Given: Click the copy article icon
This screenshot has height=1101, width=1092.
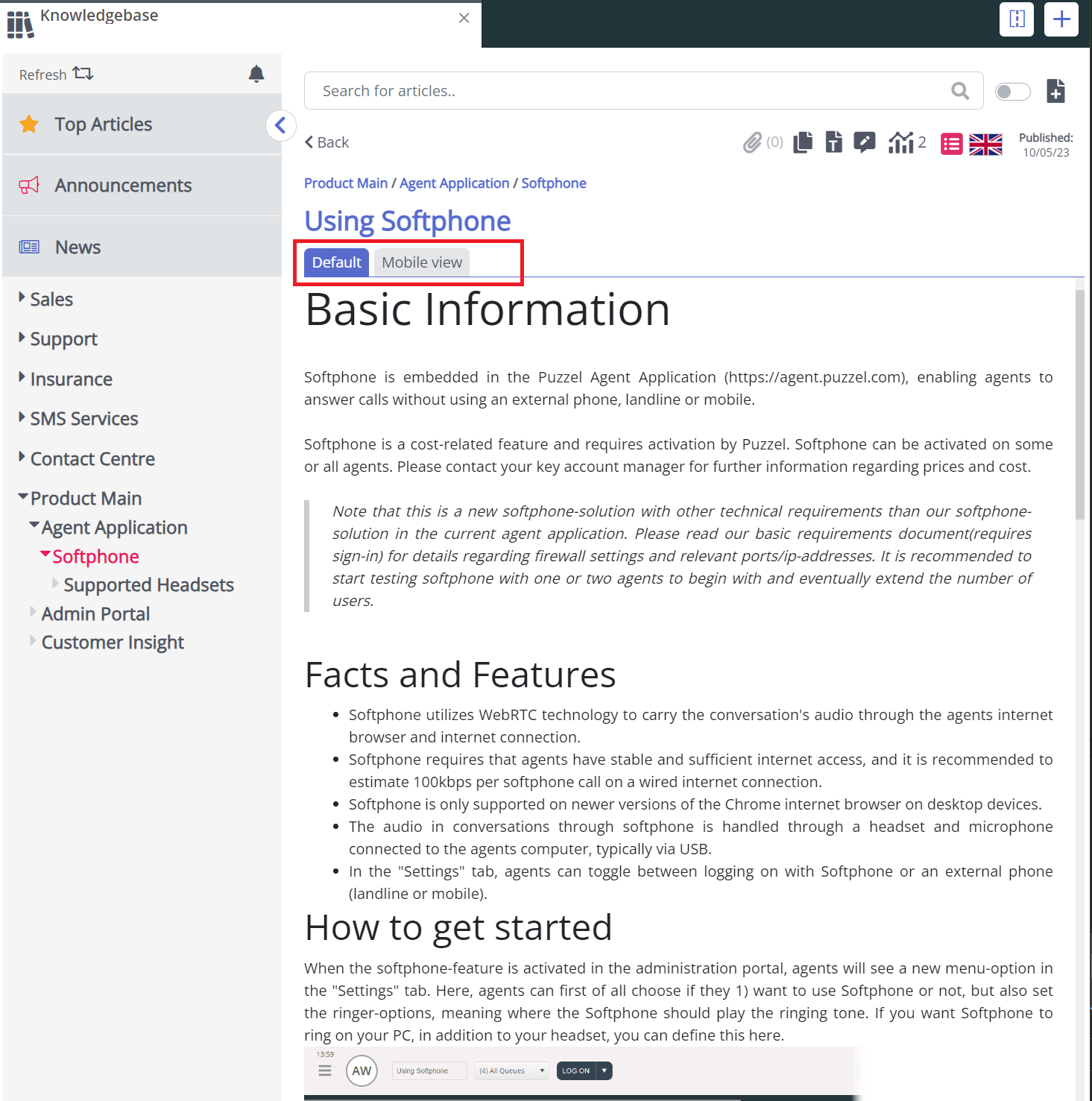Looking at the screenshot, I should point(803,142).
